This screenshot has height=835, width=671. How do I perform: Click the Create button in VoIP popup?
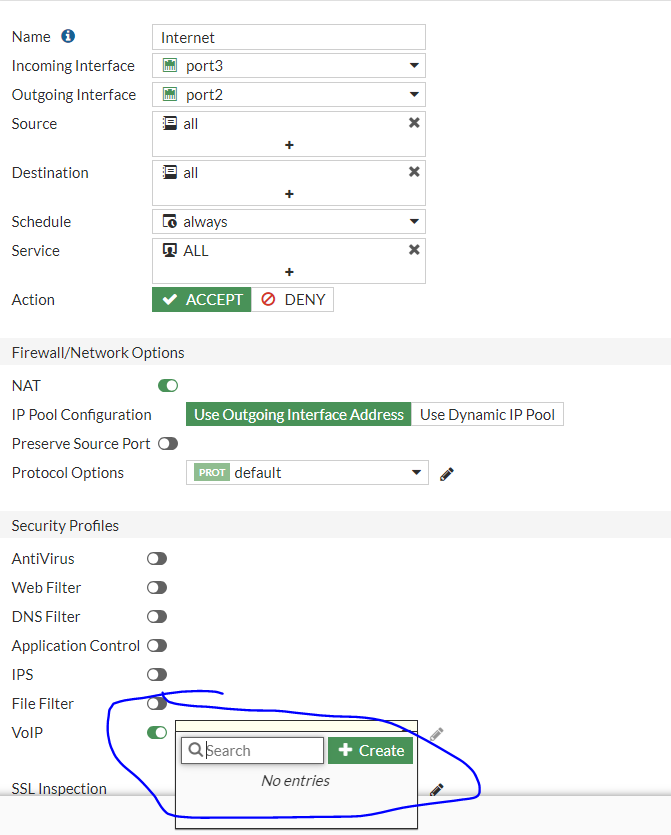click(x=370, y=751)
